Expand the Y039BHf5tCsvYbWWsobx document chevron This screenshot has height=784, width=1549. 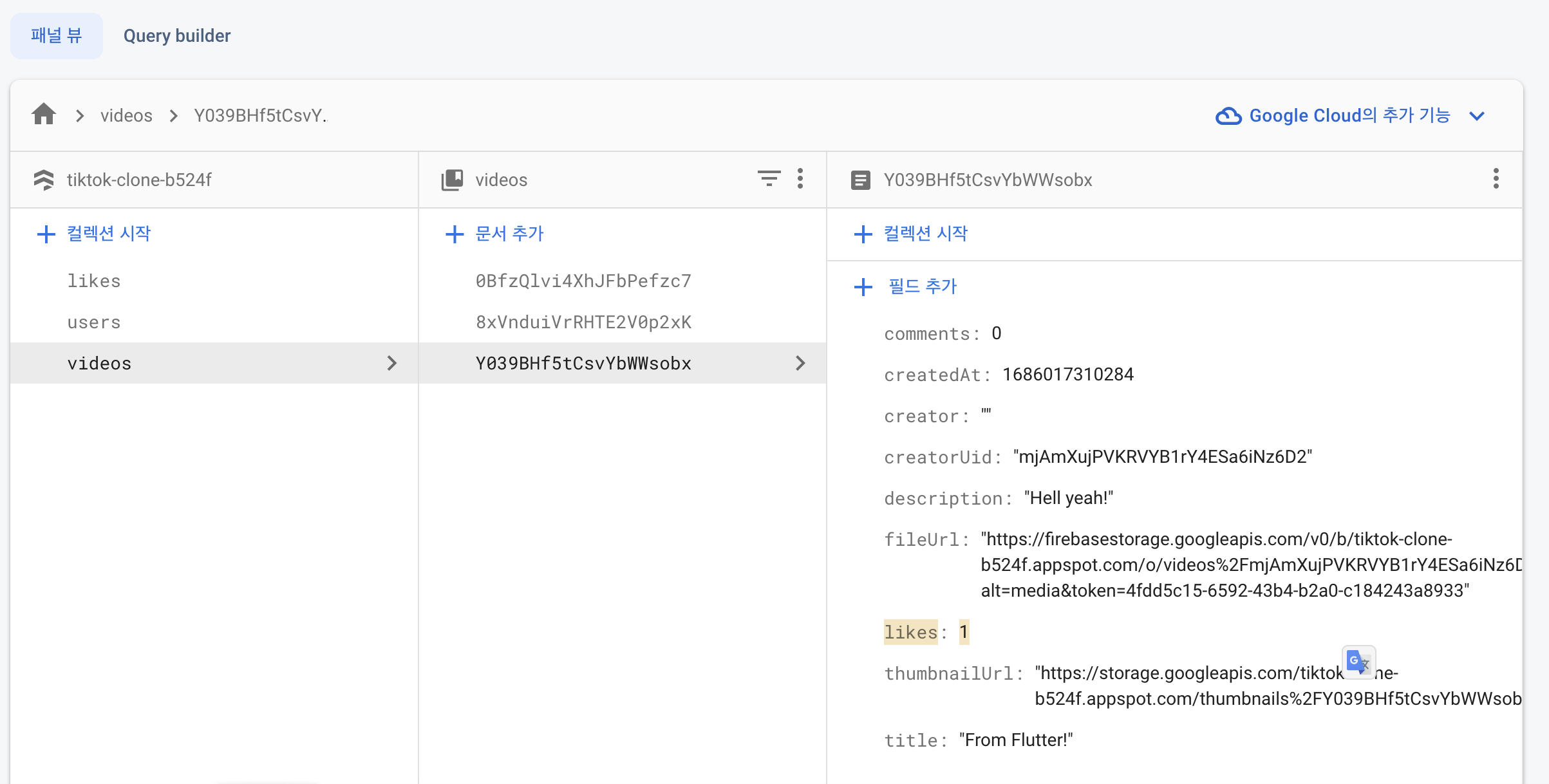pyautogui.click(x=800, y=363)
